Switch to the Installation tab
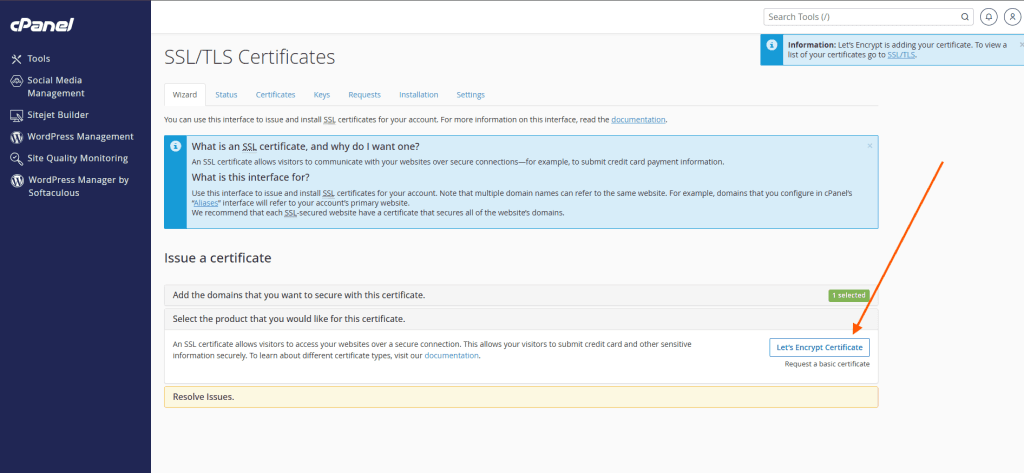The height and width of the screenshot is (473, 1024). point(419,95)
